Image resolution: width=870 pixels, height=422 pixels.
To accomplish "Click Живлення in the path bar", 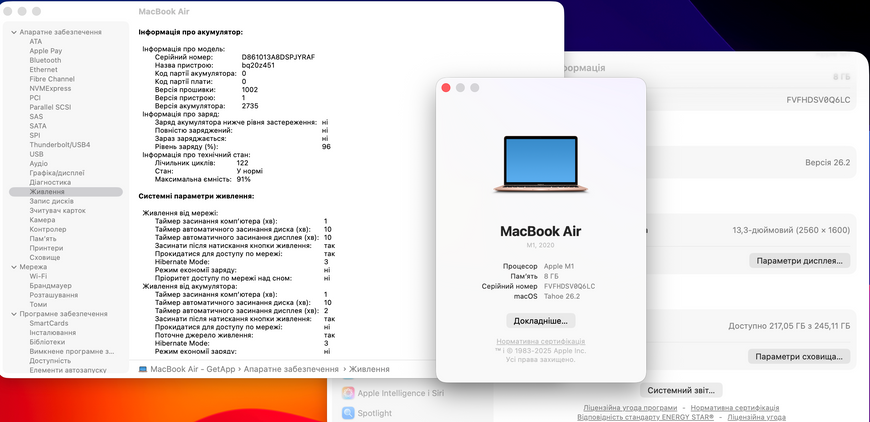I will click(370, 369).
